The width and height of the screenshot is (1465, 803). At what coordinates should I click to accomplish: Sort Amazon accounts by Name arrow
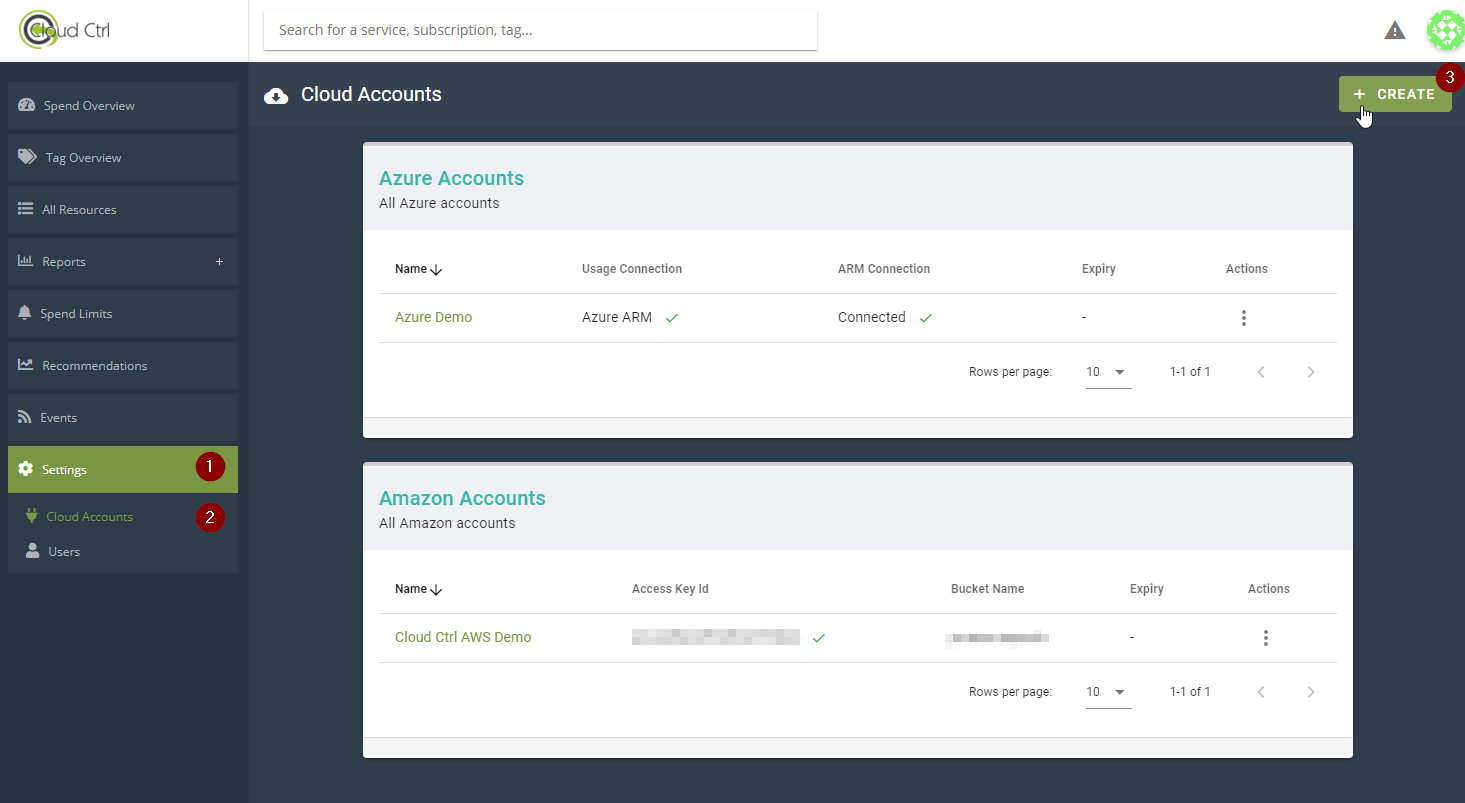(436, 590)
